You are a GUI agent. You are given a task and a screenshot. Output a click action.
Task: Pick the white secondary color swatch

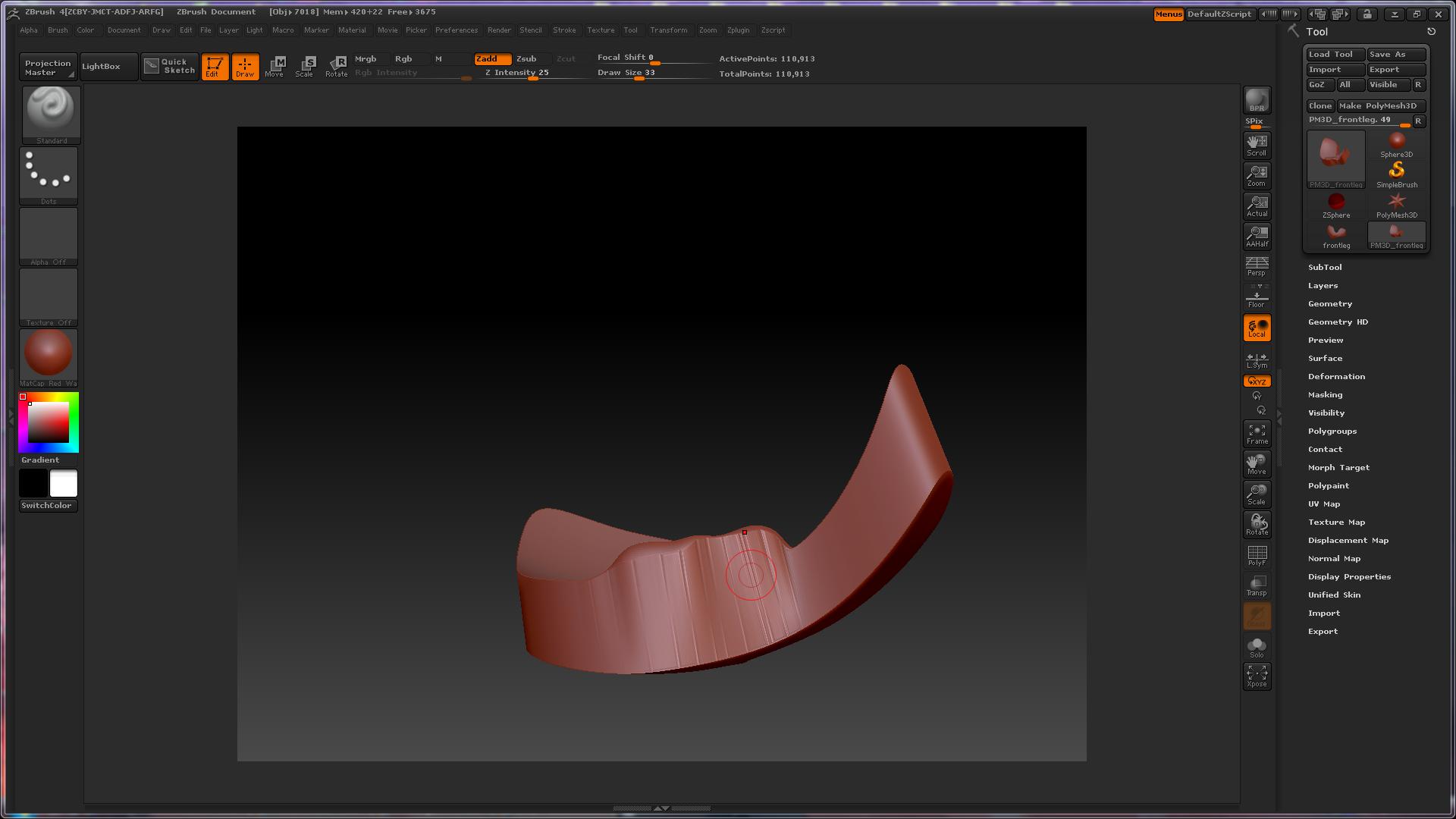64,483
